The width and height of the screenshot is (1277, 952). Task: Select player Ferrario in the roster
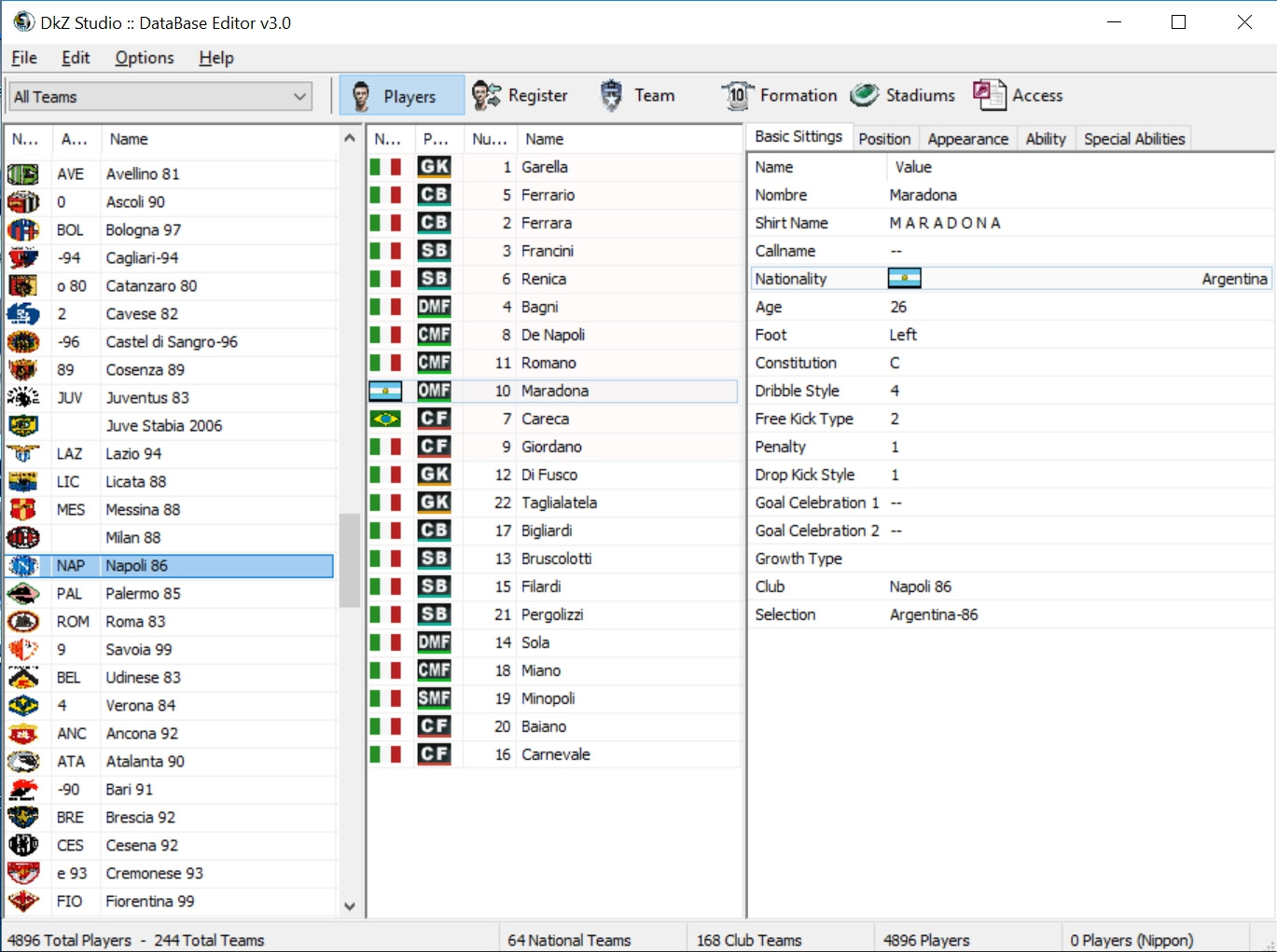point(548,195)
